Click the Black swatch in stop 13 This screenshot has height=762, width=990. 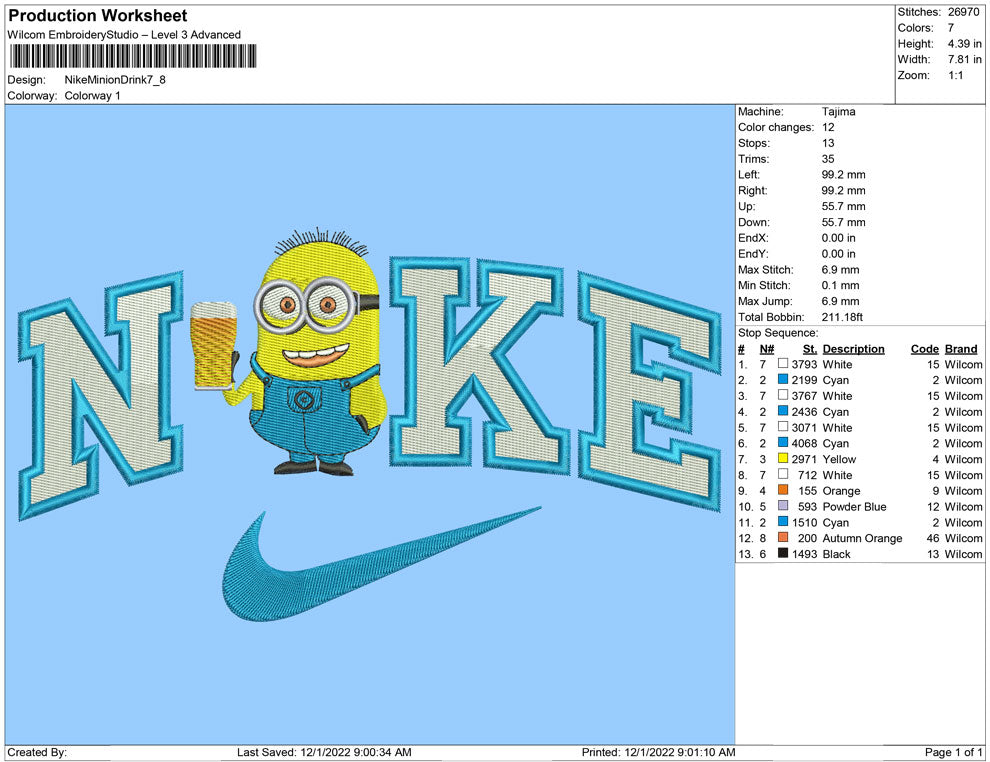point(783,554)
